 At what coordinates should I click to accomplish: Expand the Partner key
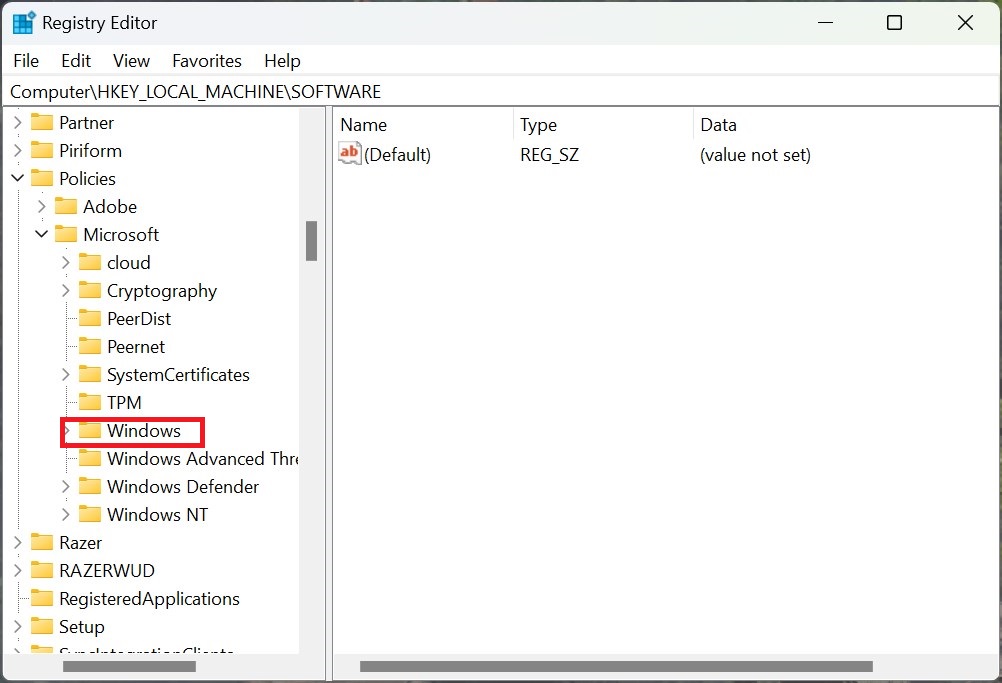(x=18, y=122)
